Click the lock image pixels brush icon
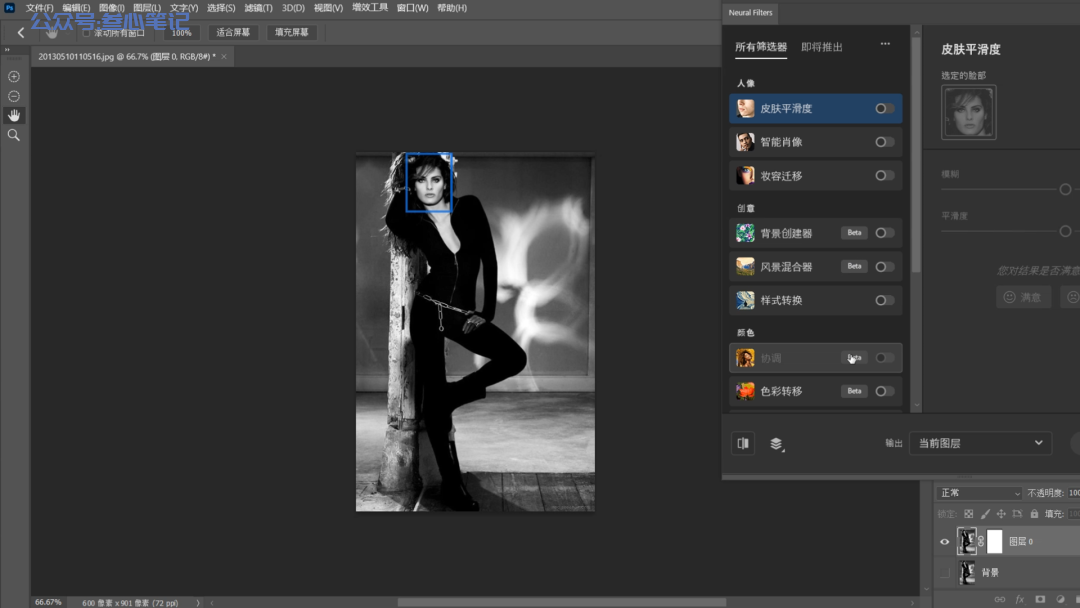Image resolution: width=1080 pixels, height=608 pixels. tap(985, 514)
